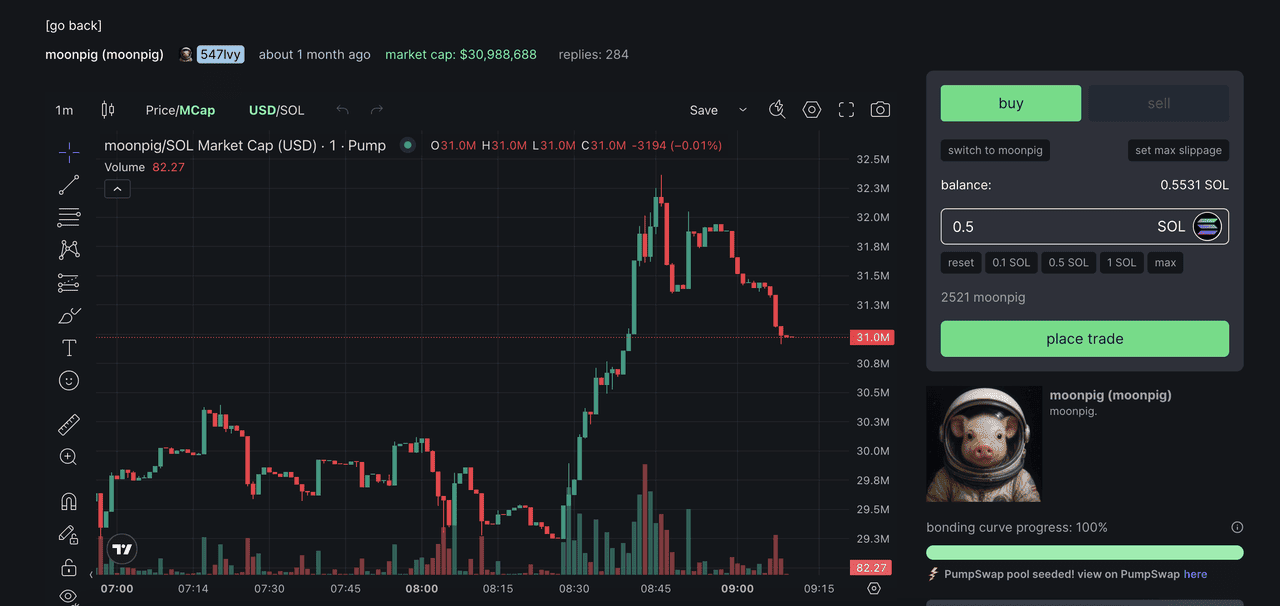Select the text annotation tool
Viewport: 1280px width, 606px height.
[x=69, y=348]
